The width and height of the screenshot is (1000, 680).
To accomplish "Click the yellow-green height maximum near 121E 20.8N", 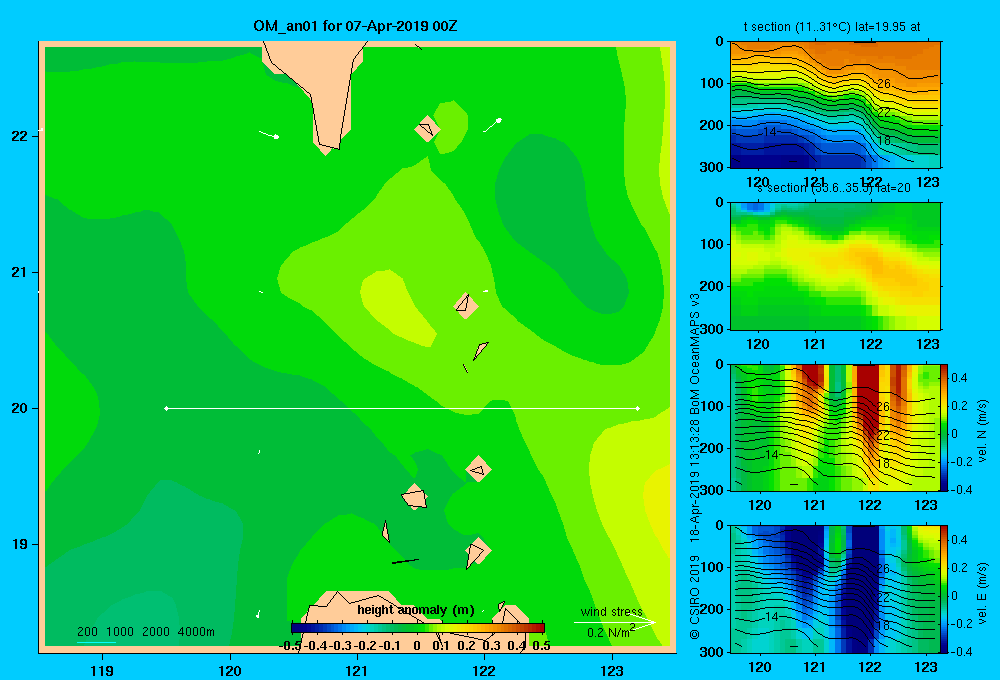I will coord(397,308).
